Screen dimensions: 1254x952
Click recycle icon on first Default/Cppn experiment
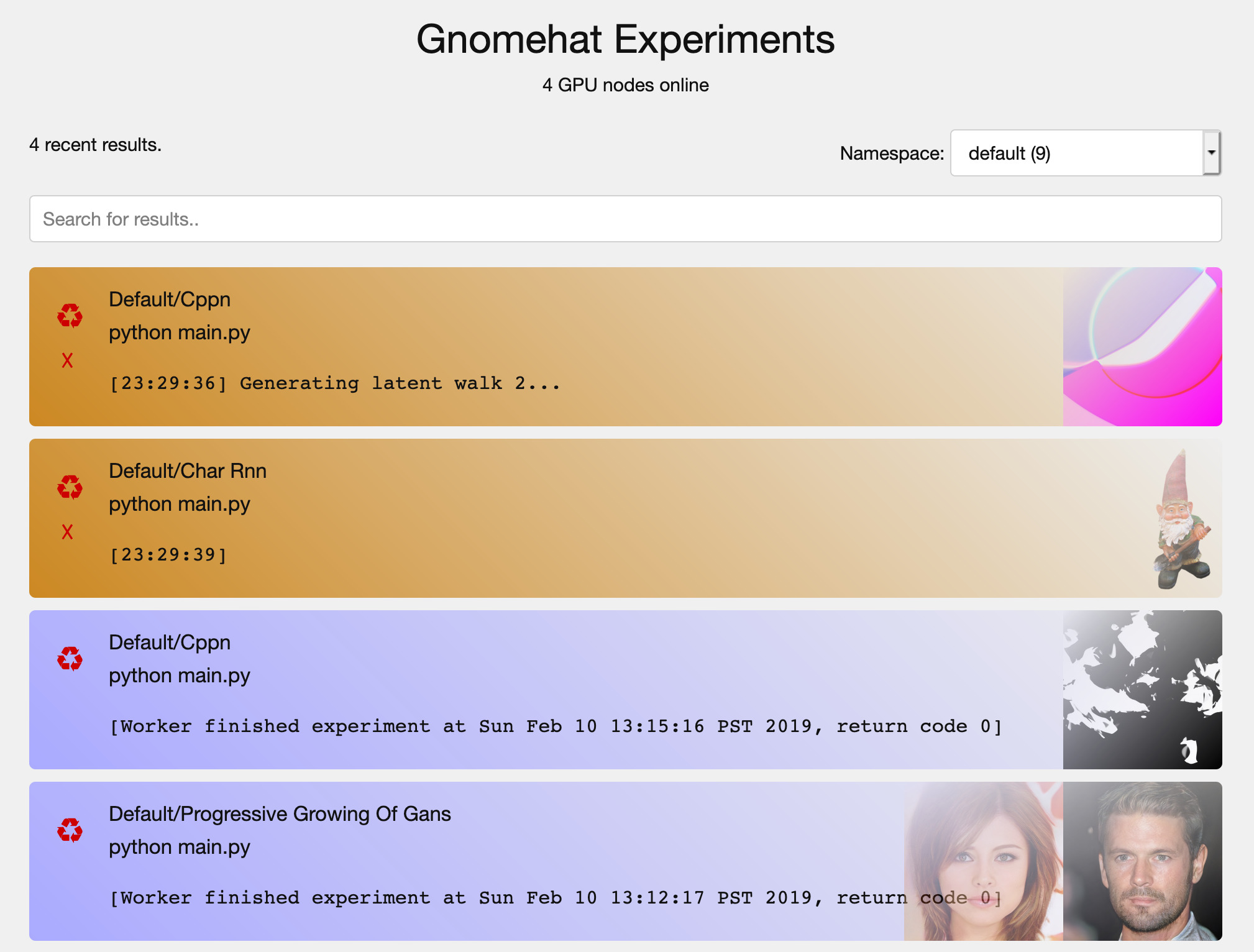point(70,316)
